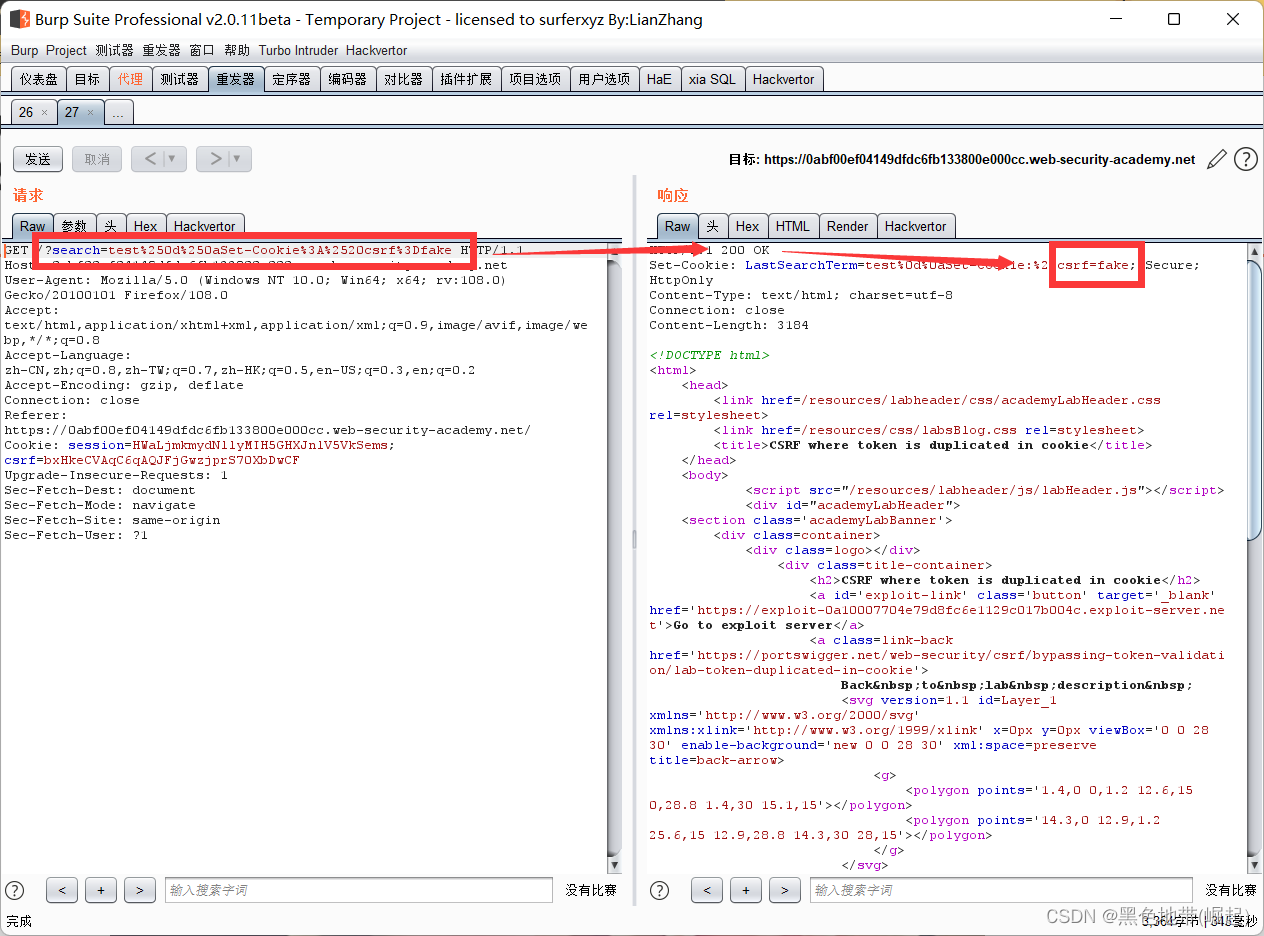Click the 发送 send button

pyautogui.click(x=38, y=159)
